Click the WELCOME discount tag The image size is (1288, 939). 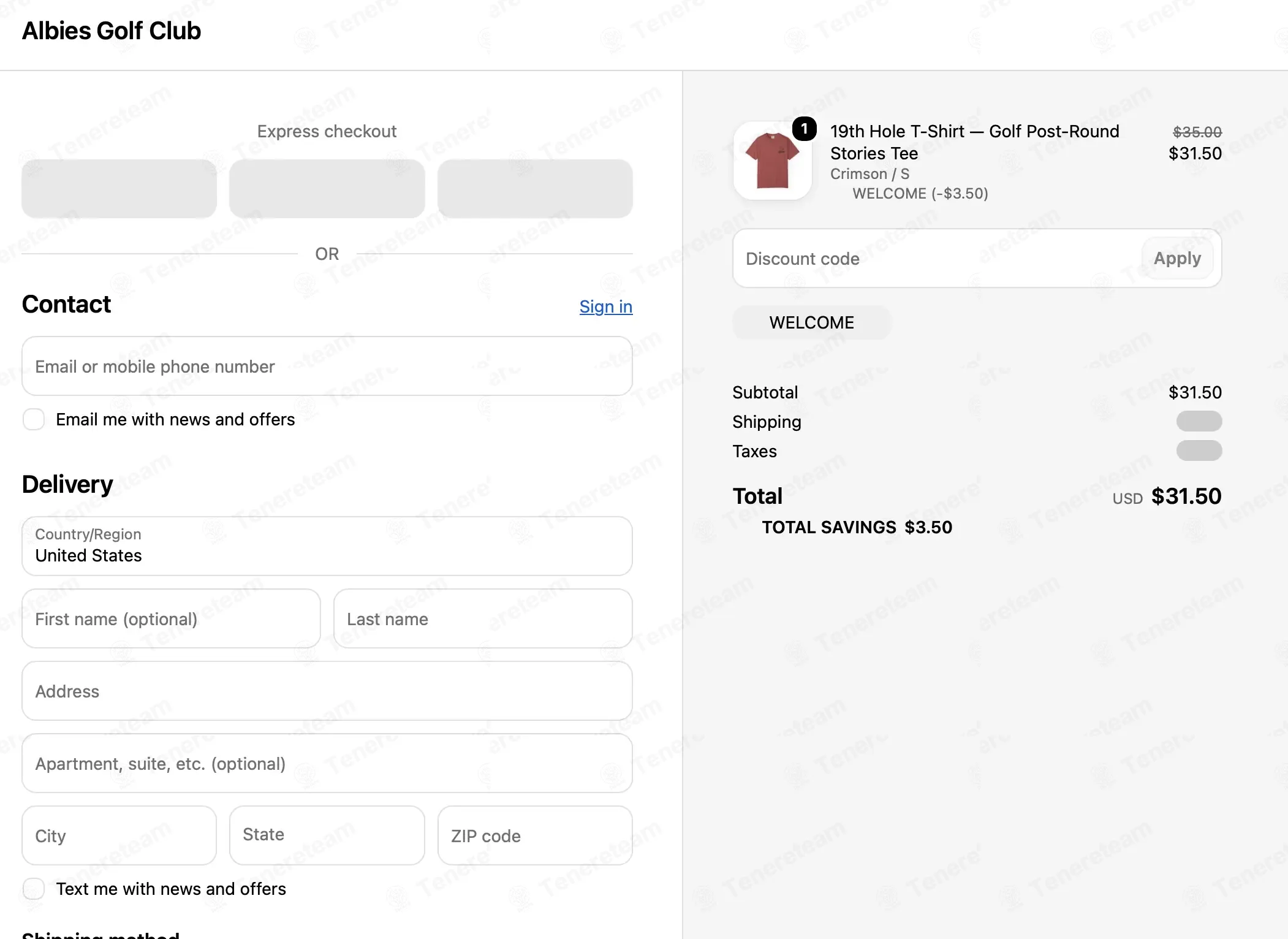coord(811,322)
